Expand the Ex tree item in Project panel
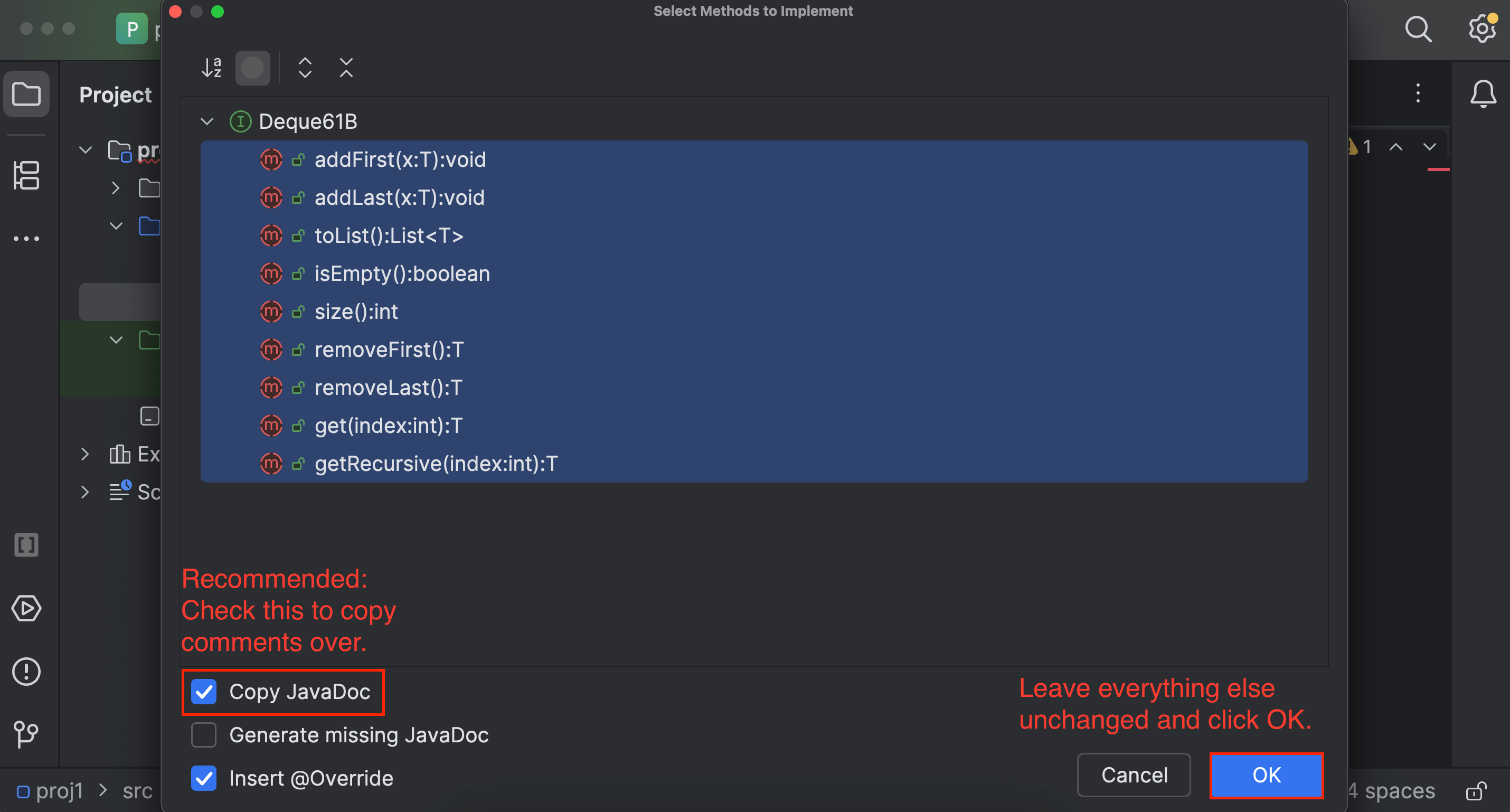The width and height of the screenshot is (1510, 812). coord(85,454)
